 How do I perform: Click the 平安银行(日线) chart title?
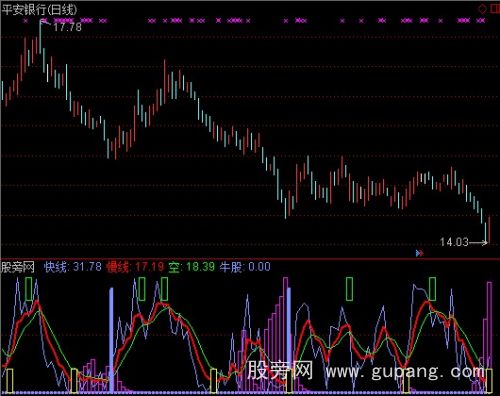coord(39,10)
